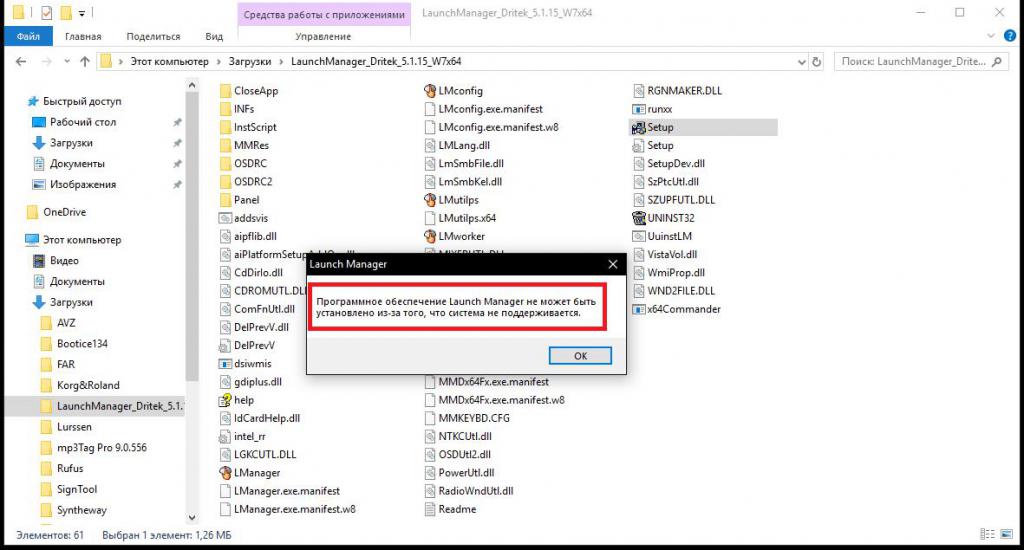
Task: Click Загрузки in the address path
Action: coord(249,61)
